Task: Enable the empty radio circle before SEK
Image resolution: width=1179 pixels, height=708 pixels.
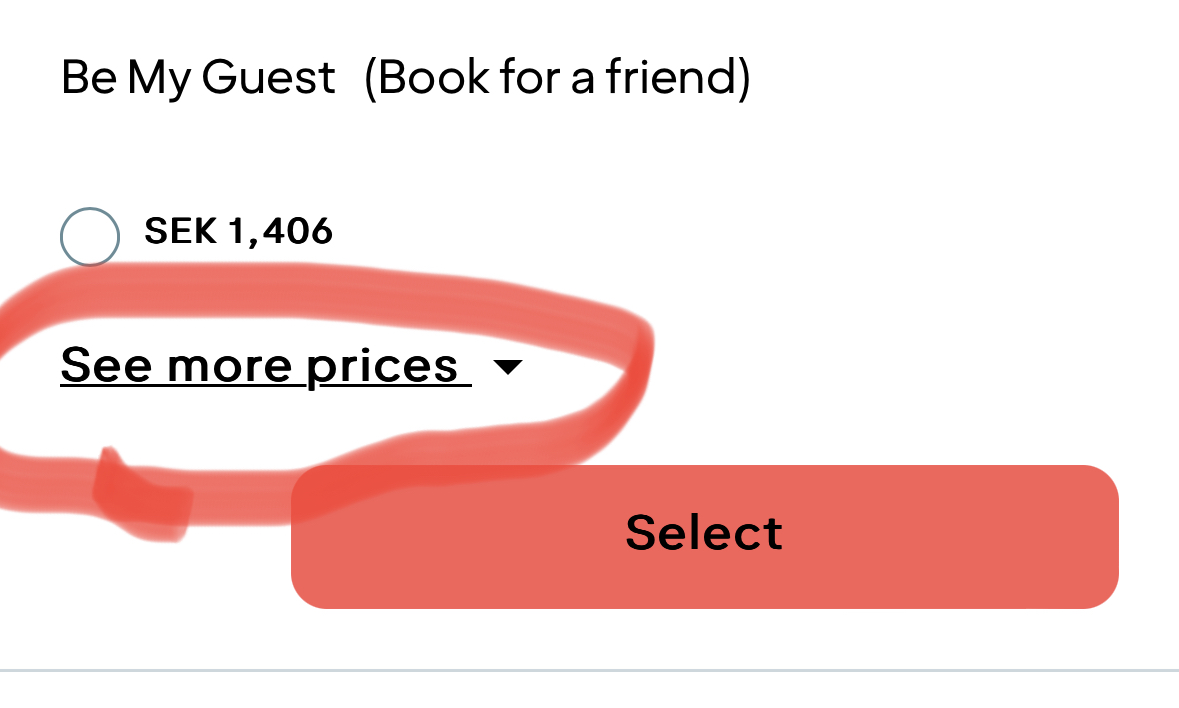Action: point(90,237)
